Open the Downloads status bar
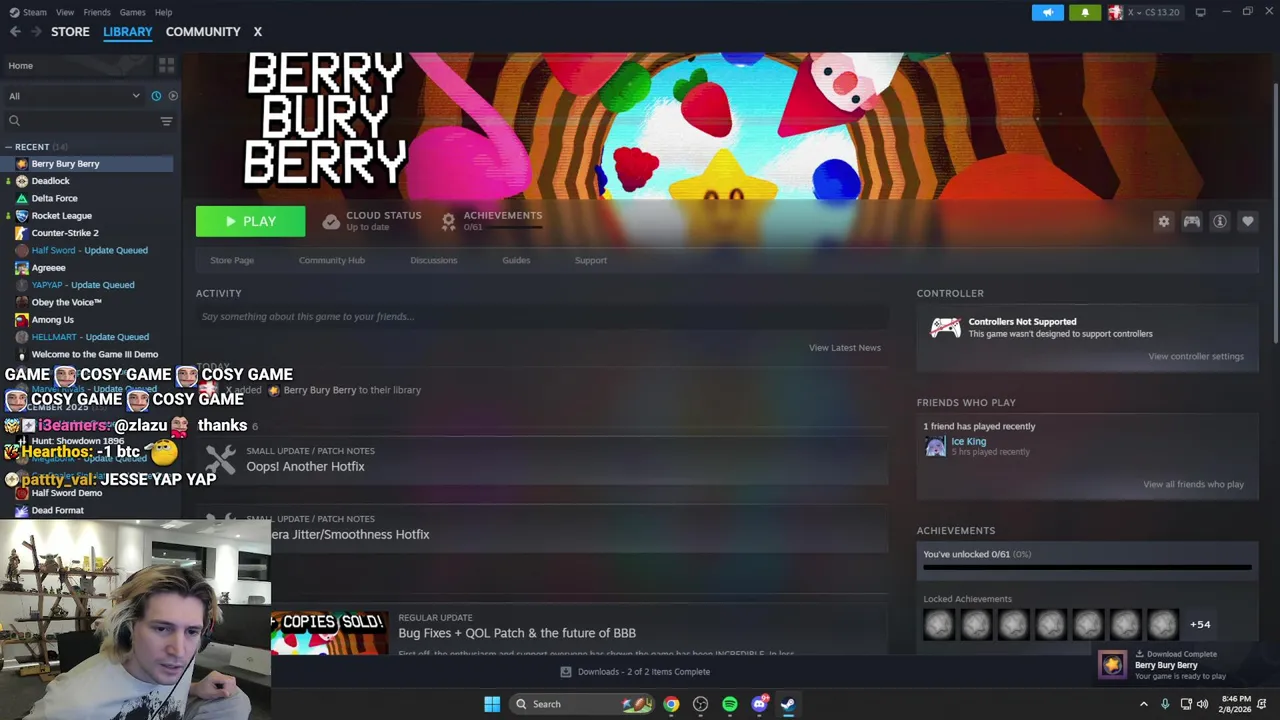The width and height of the screenshot is (1280, 720). 635,672
